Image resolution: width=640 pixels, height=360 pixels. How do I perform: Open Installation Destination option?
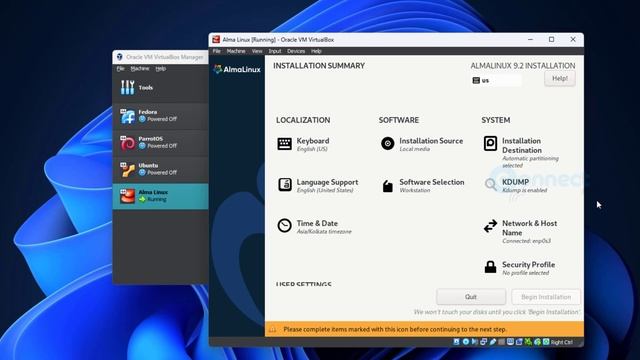pos(521,152)
